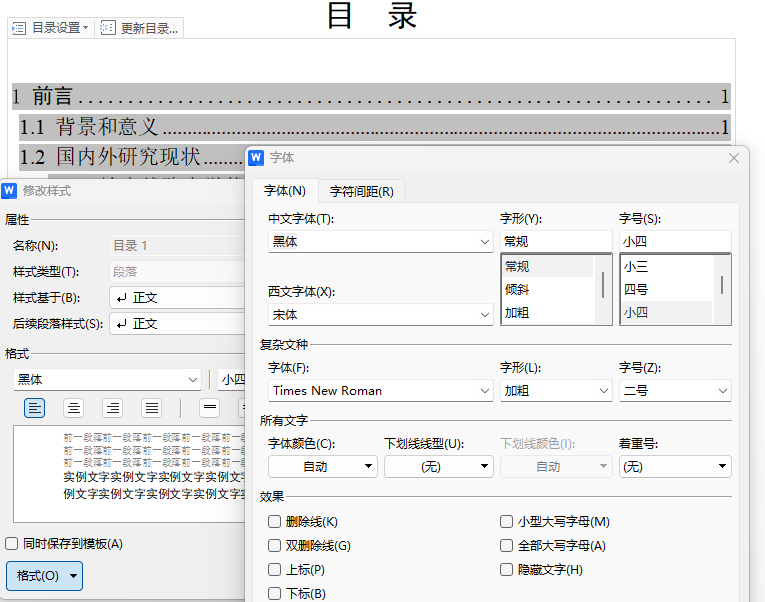765x602 pixels.
Task: Switch to 字符间距 tab
Action: [361, 191]
